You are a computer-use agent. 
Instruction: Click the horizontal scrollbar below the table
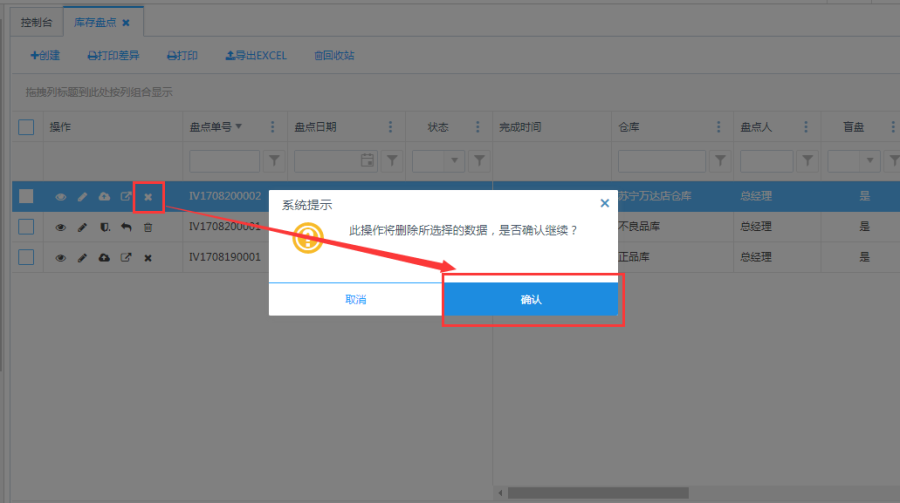[x=700, y=493]
